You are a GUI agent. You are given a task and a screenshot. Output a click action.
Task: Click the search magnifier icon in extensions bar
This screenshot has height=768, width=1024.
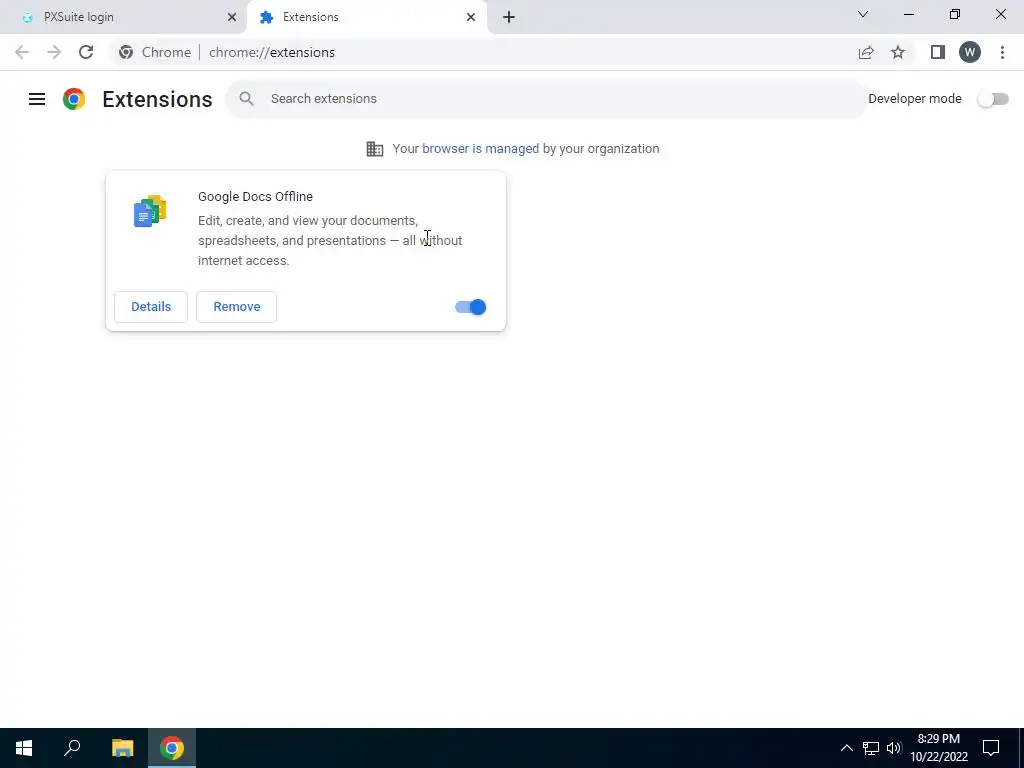click(246, 99)
